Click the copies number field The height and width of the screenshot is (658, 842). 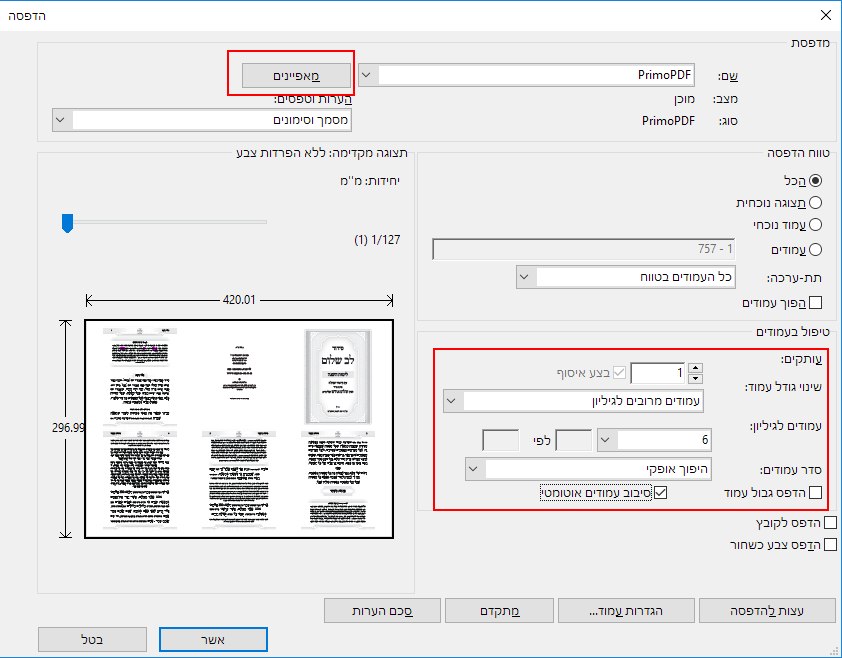pos(658,373)
